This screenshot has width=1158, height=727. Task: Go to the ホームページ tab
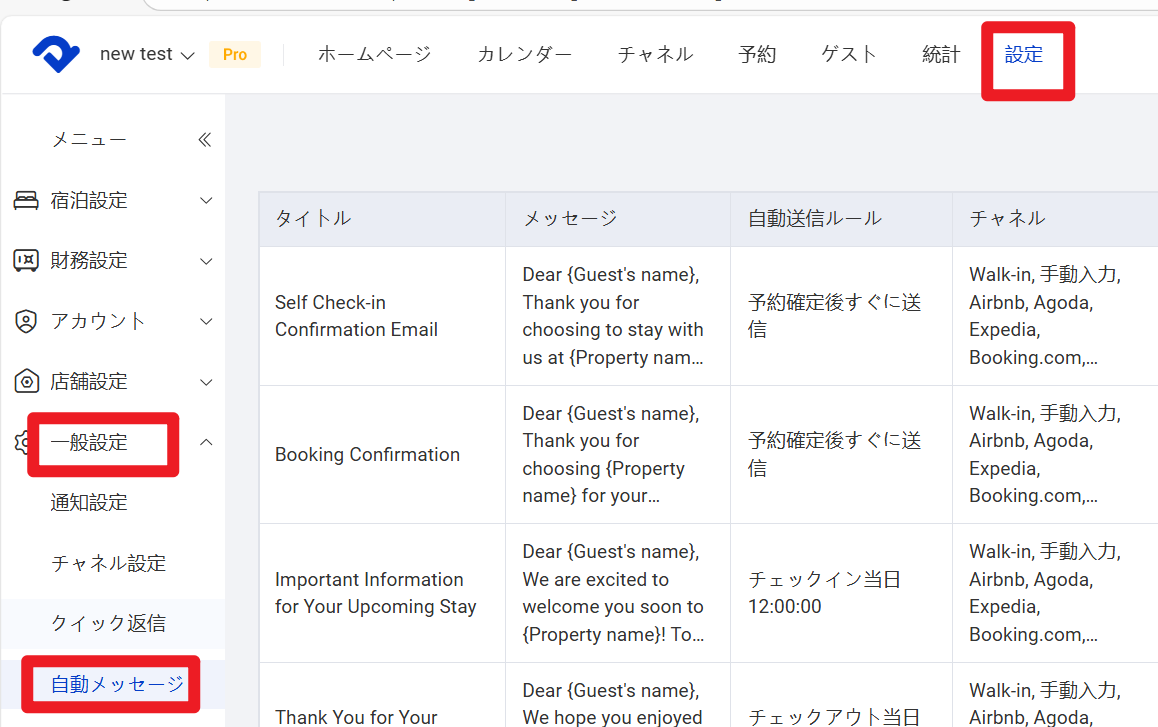[374, 55]
